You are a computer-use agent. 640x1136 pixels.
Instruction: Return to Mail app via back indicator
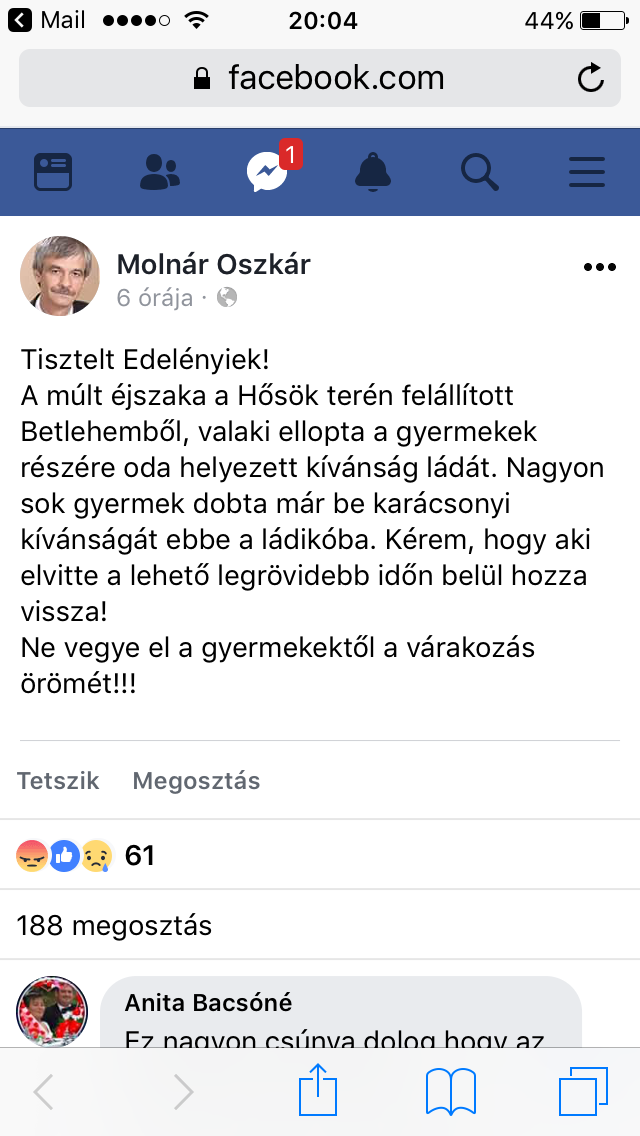coord(46,20)
